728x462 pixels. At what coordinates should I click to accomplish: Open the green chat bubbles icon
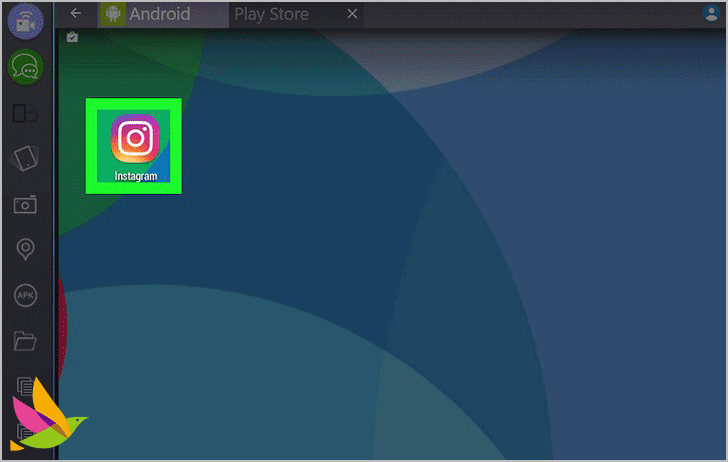click(x=26, y=67)
